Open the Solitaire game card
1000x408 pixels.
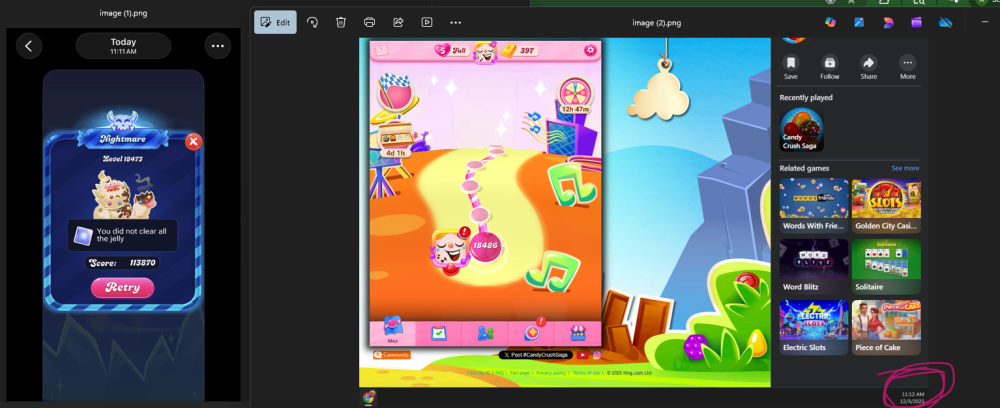click(886, 266)
